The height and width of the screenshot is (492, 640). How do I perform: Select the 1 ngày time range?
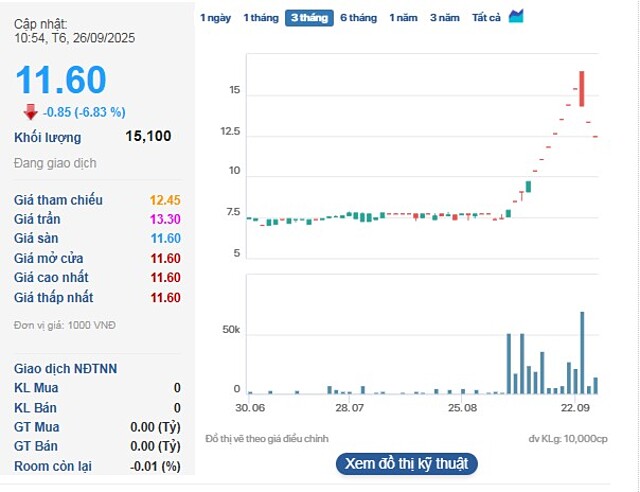[215, 18]
